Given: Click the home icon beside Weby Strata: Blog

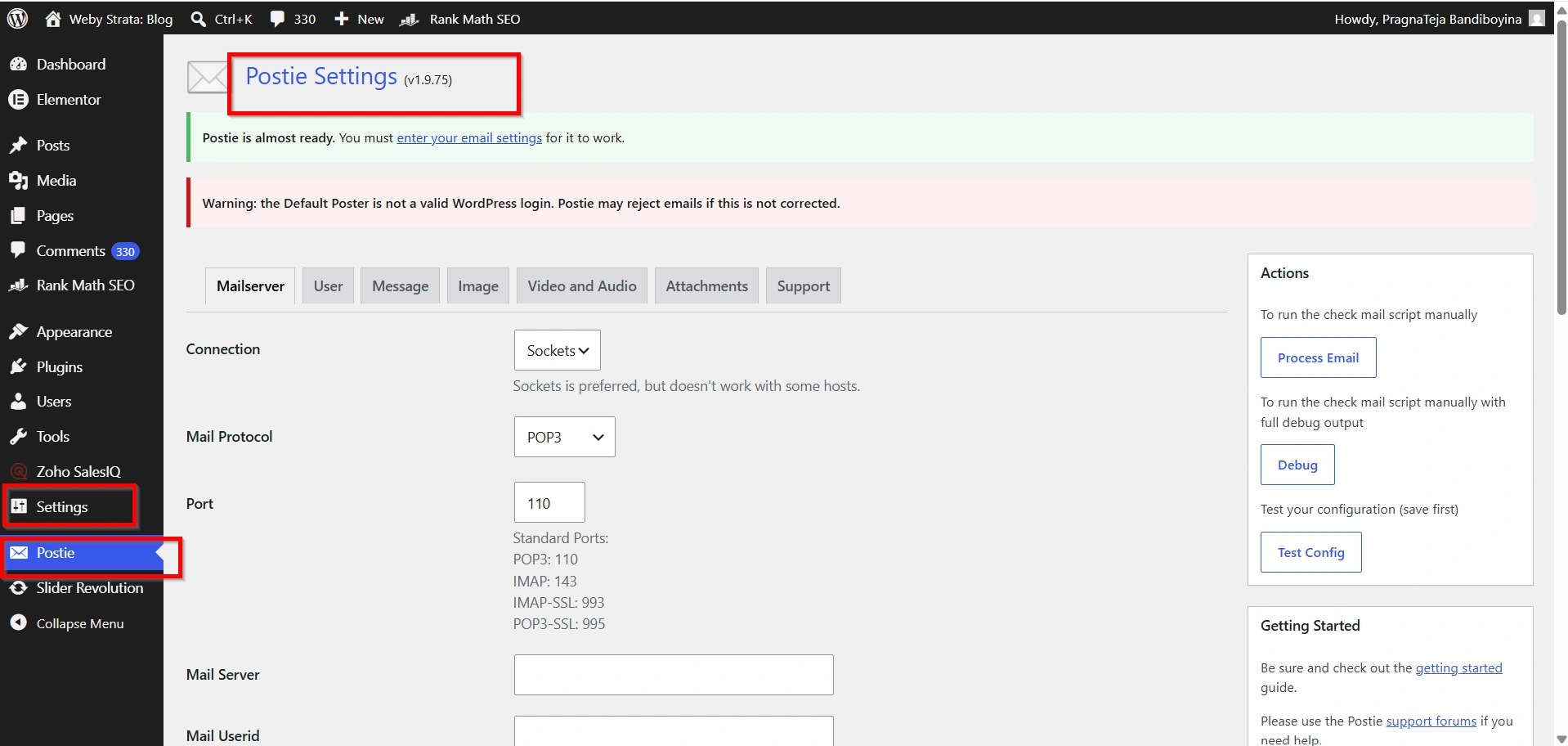Looking at the screenshot, I should tap(53, 19).
